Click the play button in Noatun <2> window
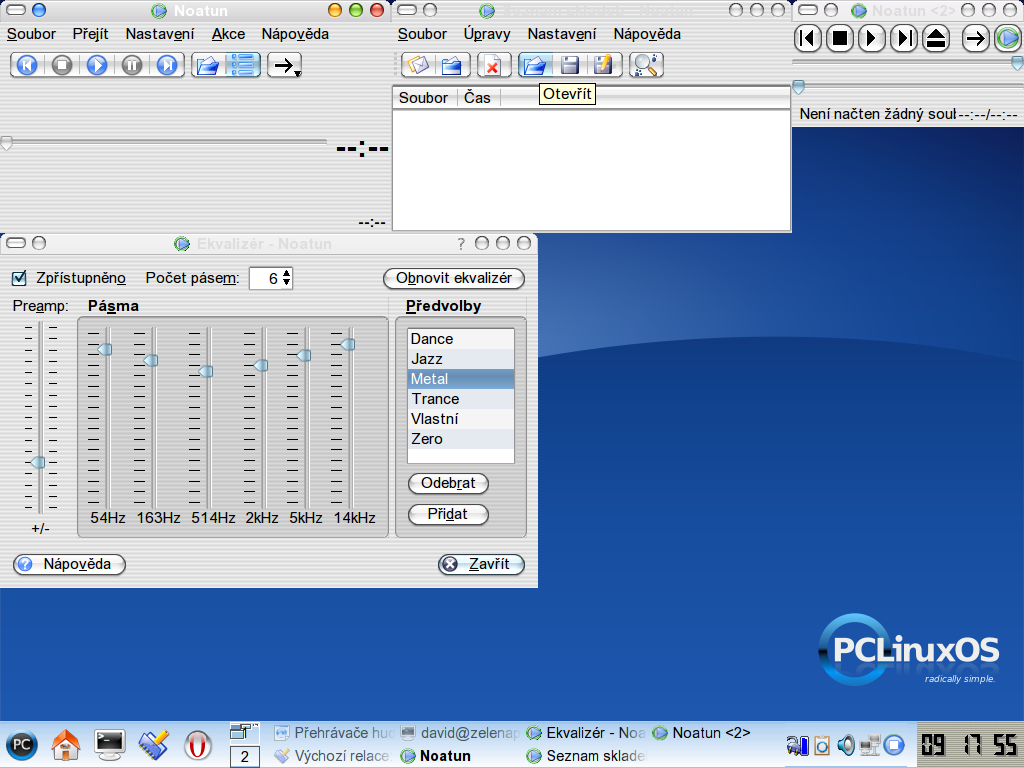 872,39
